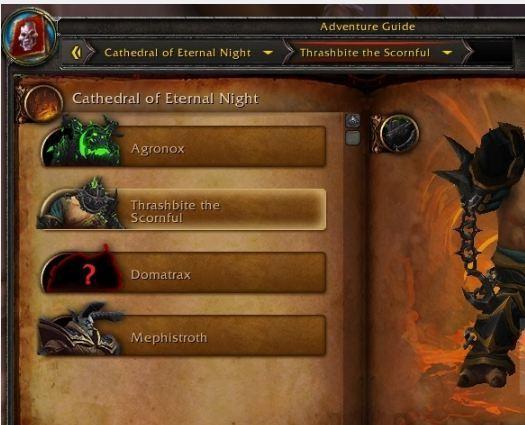Click the Adventure Guide title bar
Screen dimensions: 525x425
click(367, 26)
